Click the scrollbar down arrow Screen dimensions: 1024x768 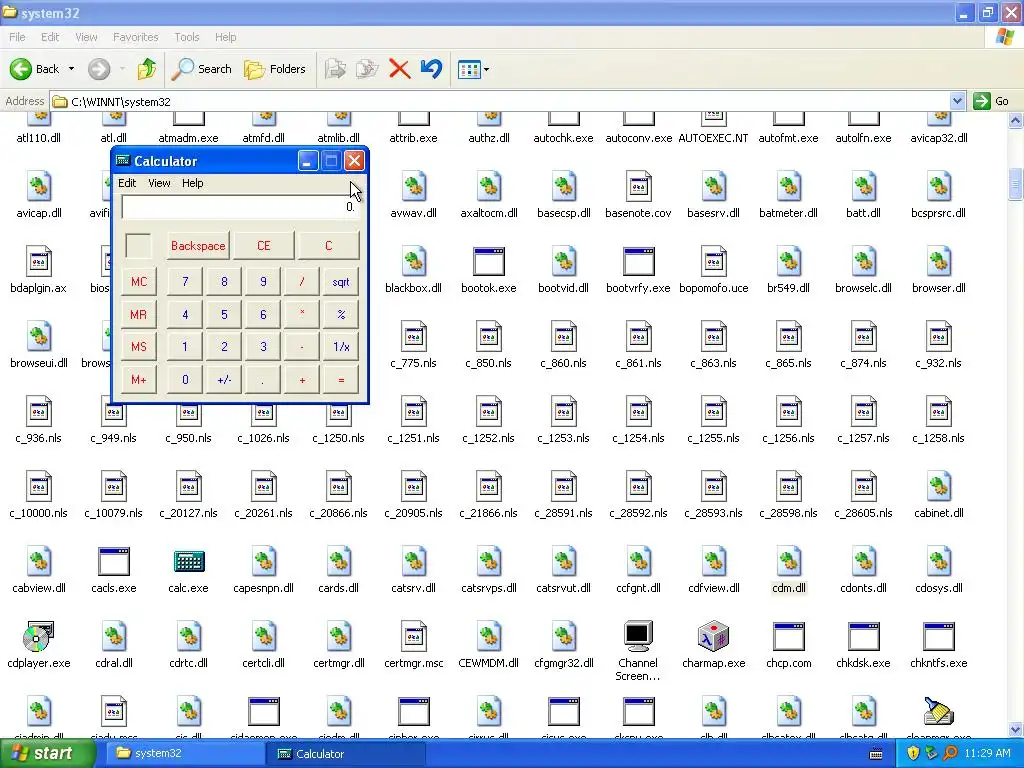(1015, 730)
